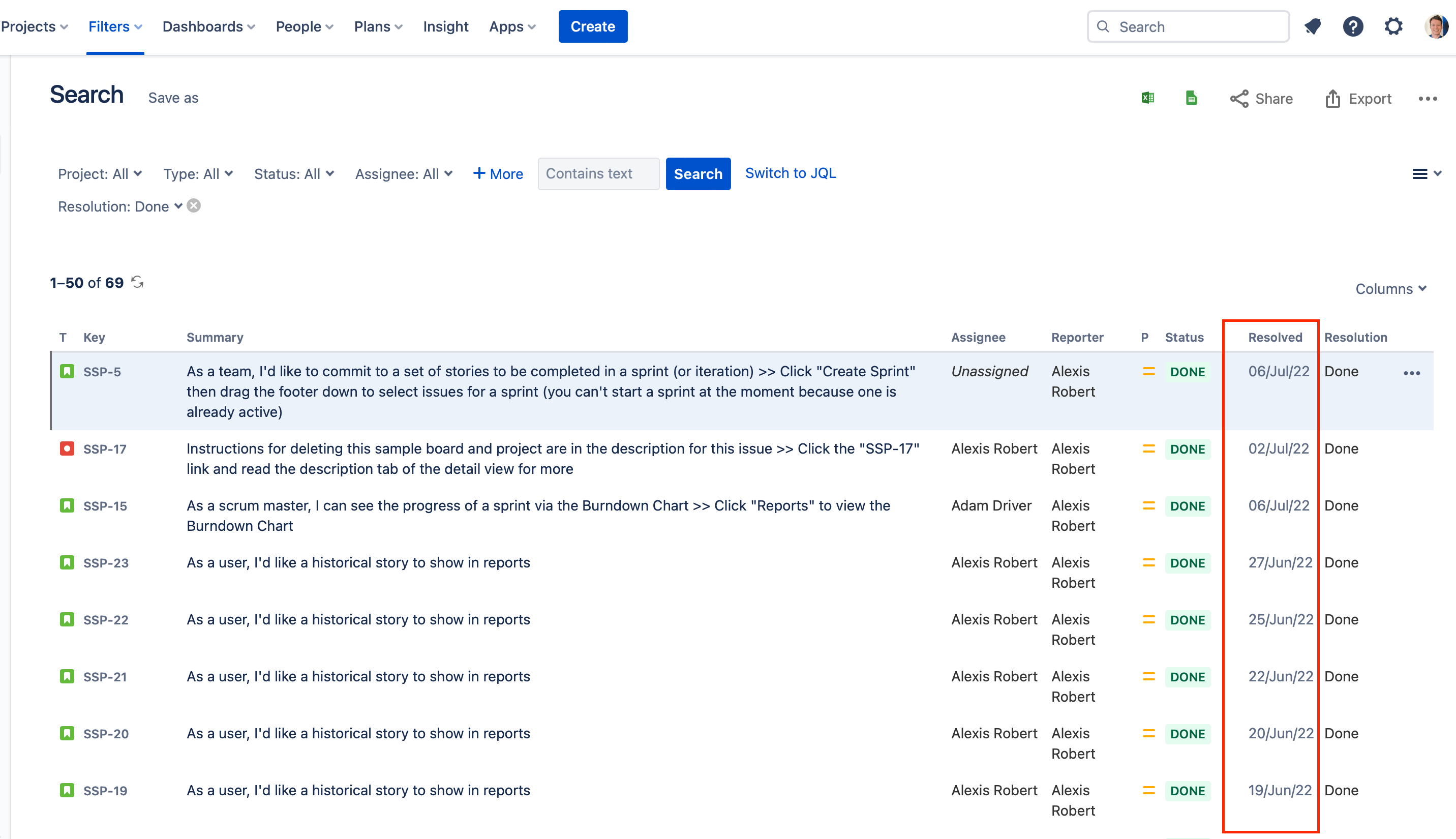1456x839 pixels.
Task: Open the Project: All dropdown
Action: click(99, 173)
